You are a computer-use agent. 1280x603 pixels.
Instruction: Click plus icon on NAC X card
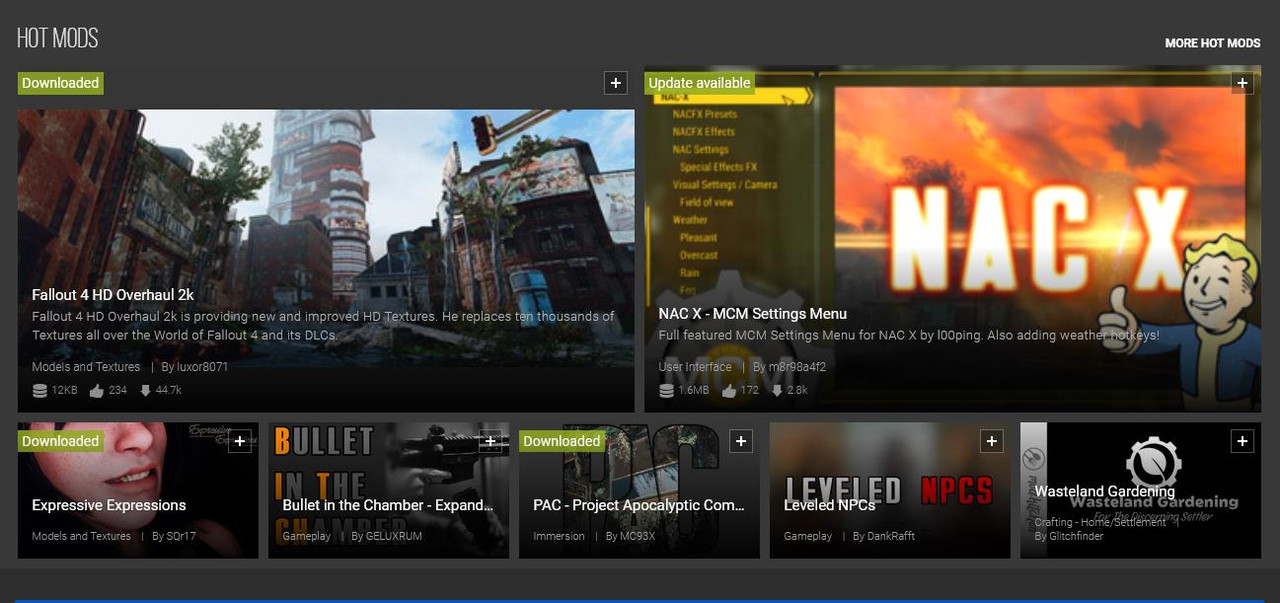(x=1242, y=83)
